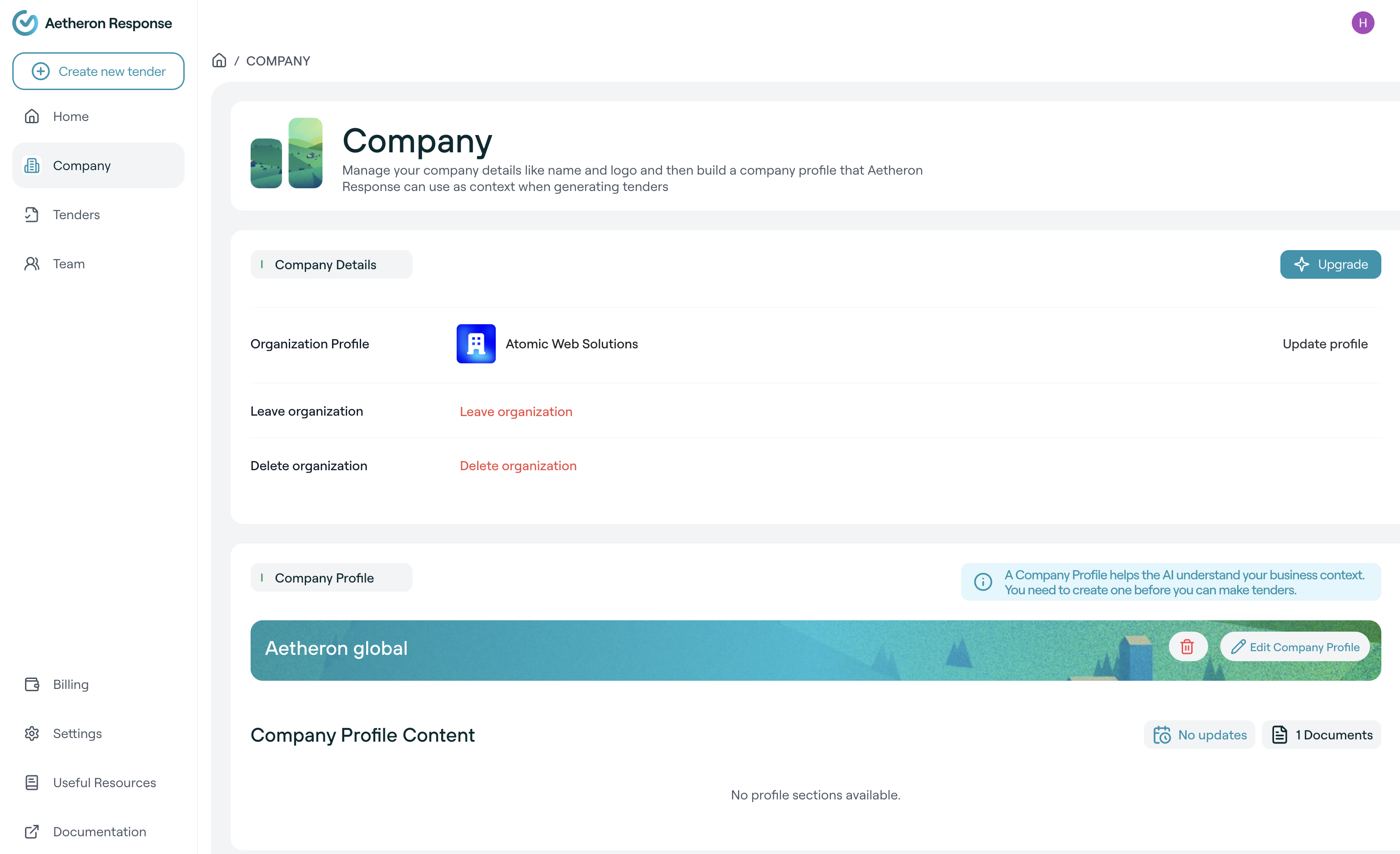Open Settings from the sidebar
This screenshot has width=1400, height=854.
point(77,733)
